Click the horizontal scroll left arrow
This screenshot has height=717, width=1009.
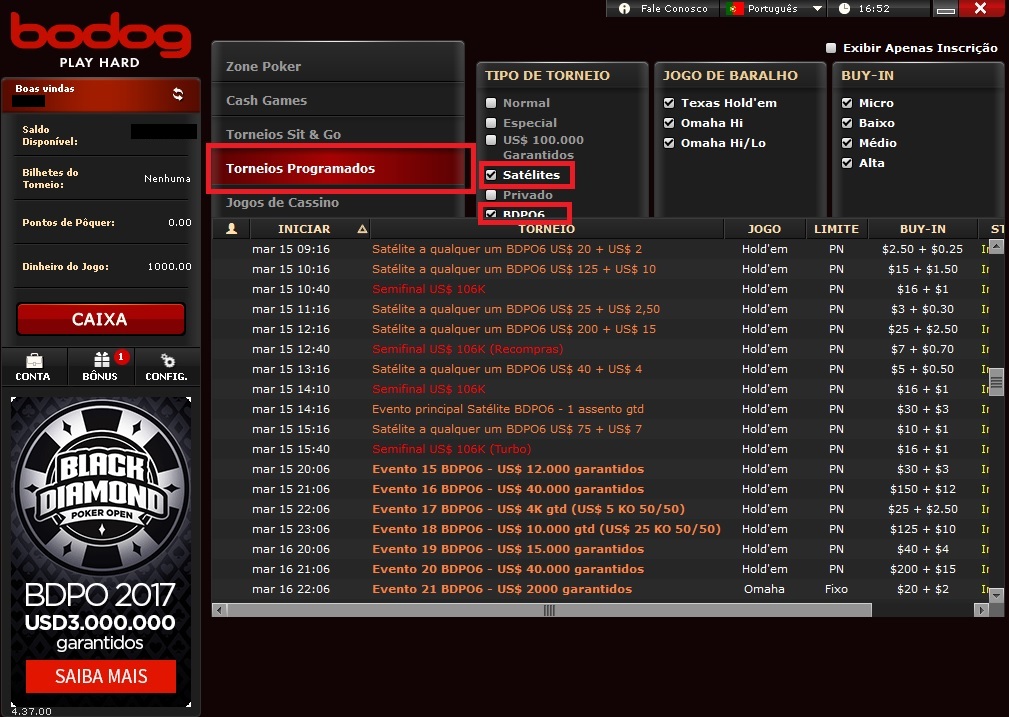point(219,610)
